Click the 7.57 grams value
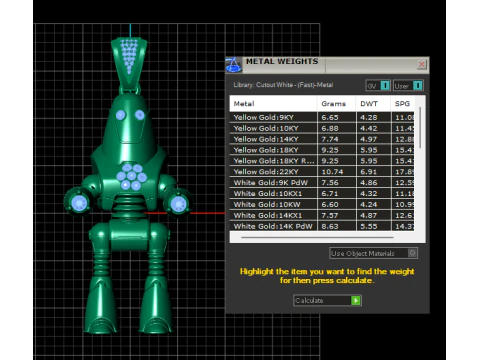The image size is (480, 360). click(330, 215)
